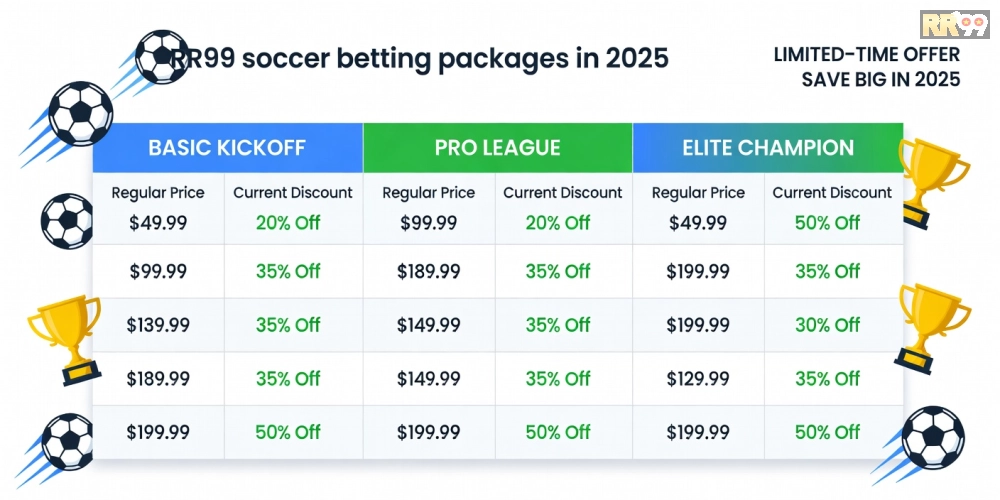
Task: Choose Basic Kickoff $199.99 price
Action: click(158, 432)
